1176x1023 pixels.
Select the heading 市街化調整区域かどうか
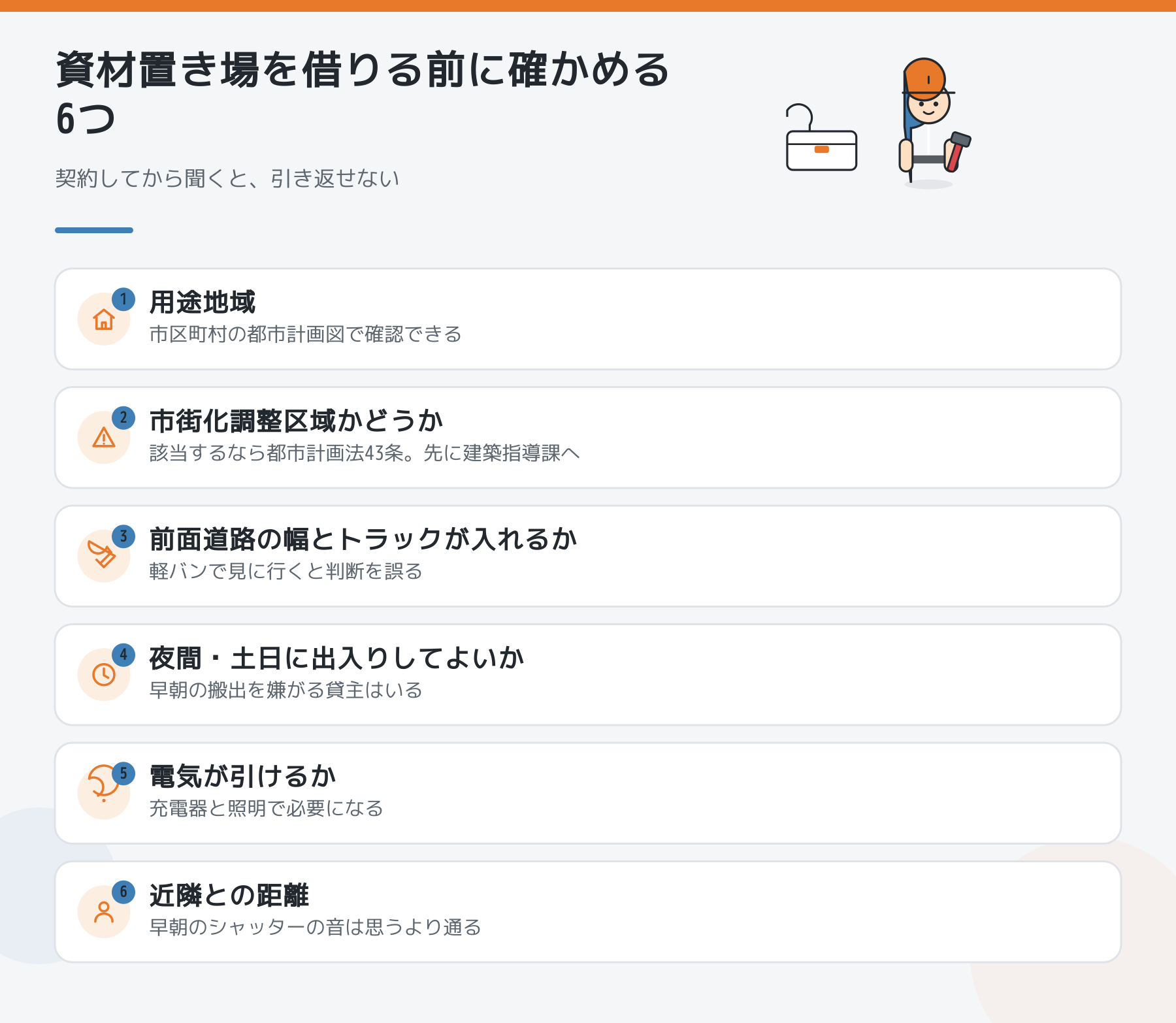tap(297, 421)
